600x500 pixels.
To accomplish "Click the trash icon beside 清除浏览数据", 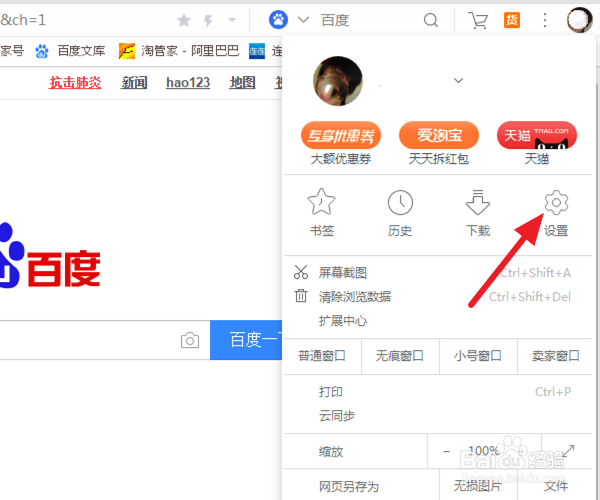I will click(301, 296).
